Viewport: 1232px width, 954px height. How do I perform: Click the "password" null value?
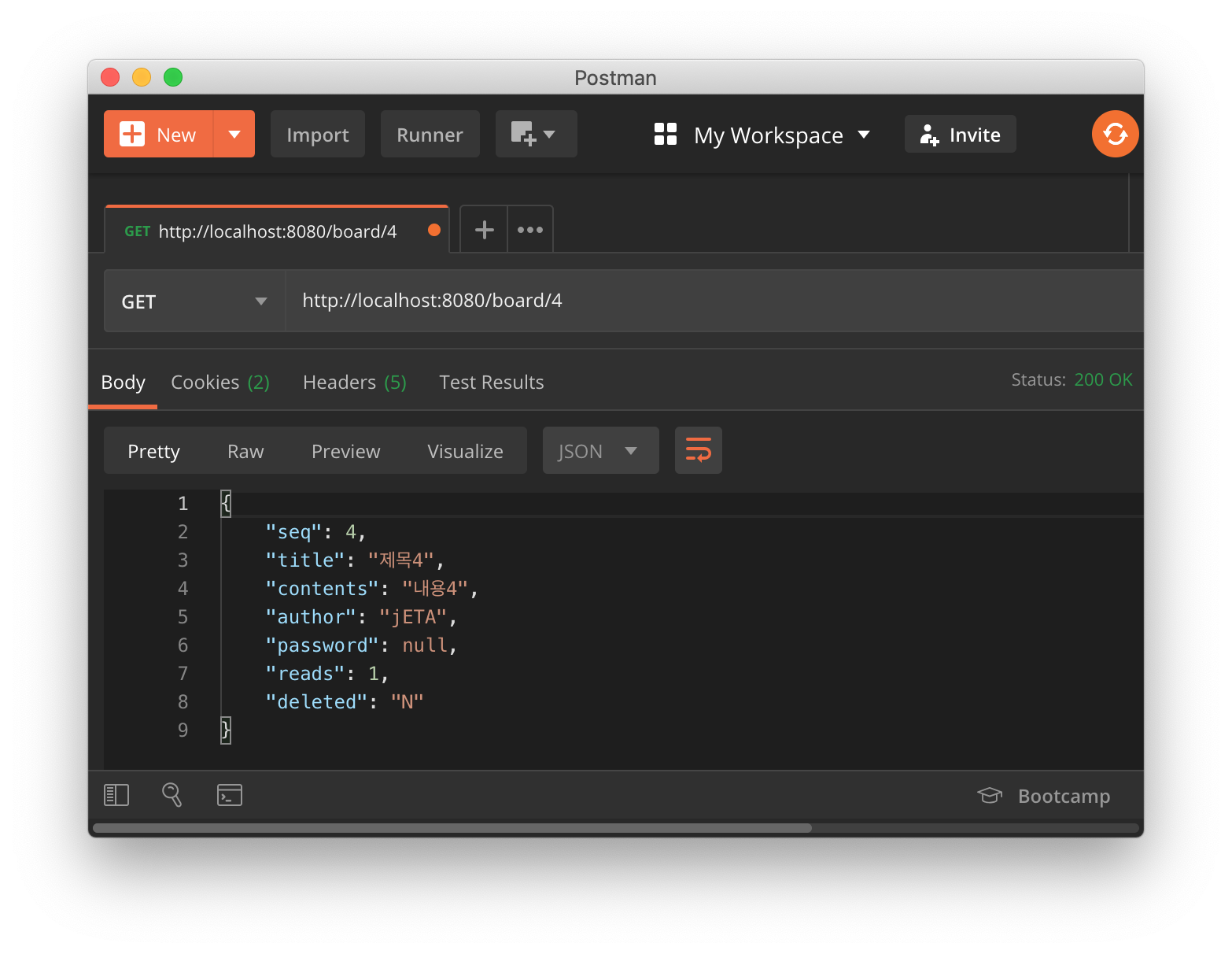[x=425, y=645]
